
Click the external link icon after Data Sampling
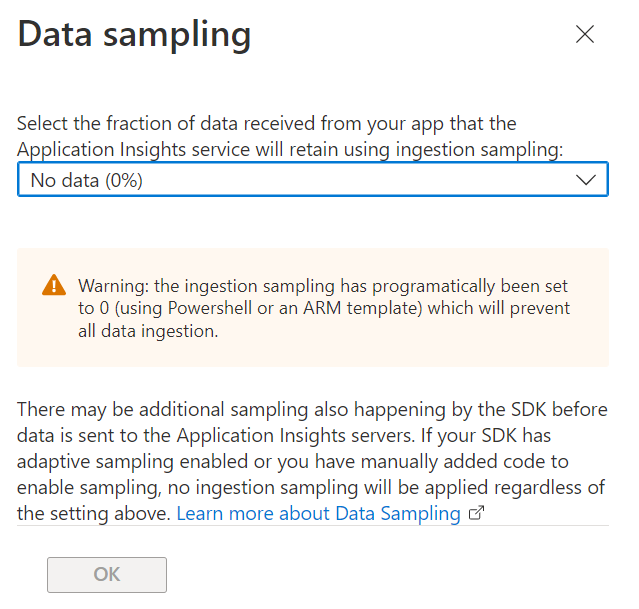477,514
